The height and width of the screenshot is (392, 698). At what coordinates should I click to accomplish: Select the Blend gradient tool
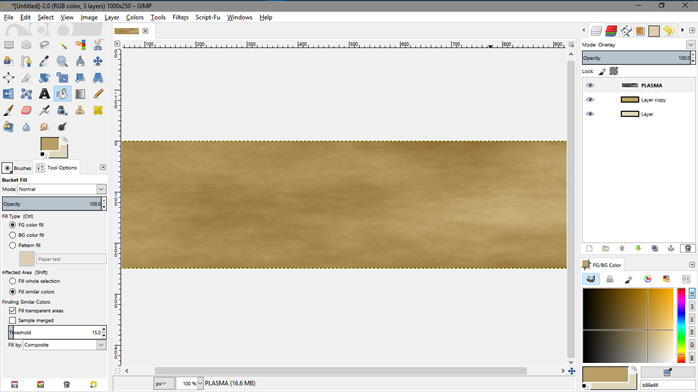pyautogui.click(x=80, y=93)
